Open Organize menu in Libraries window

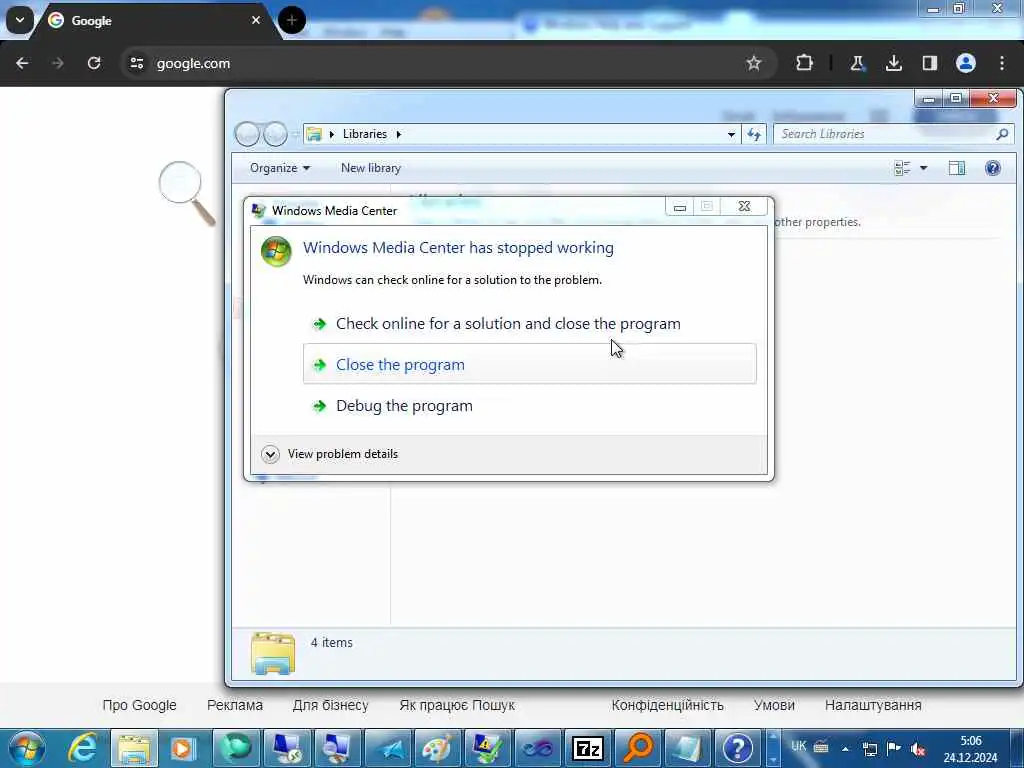[280, 168]
